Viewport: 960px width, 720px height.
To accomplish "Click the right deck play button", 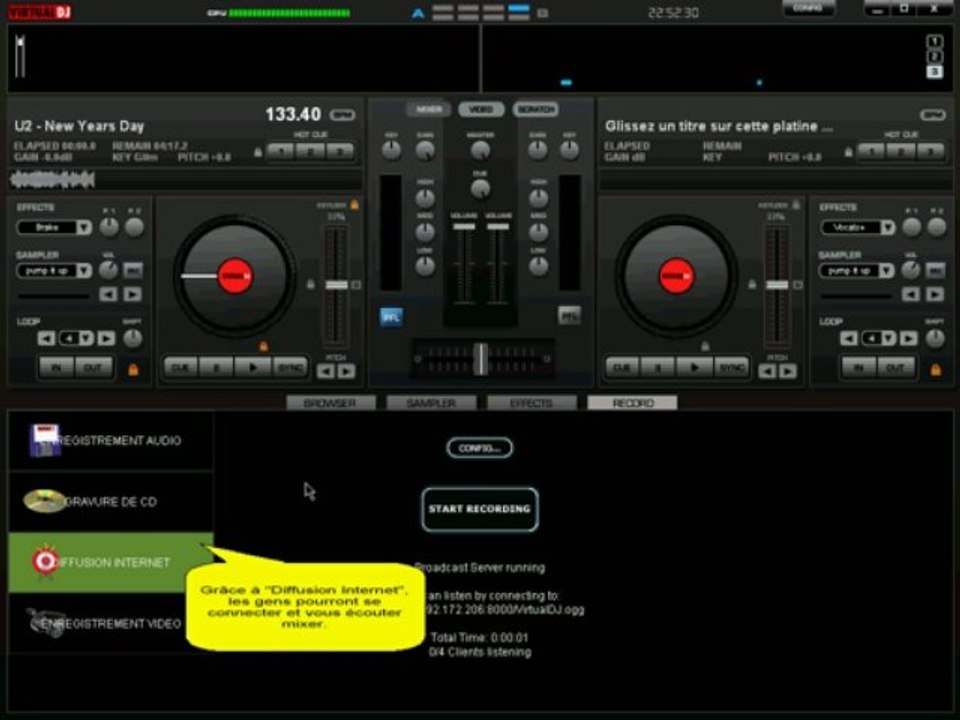I will [694, 367].
